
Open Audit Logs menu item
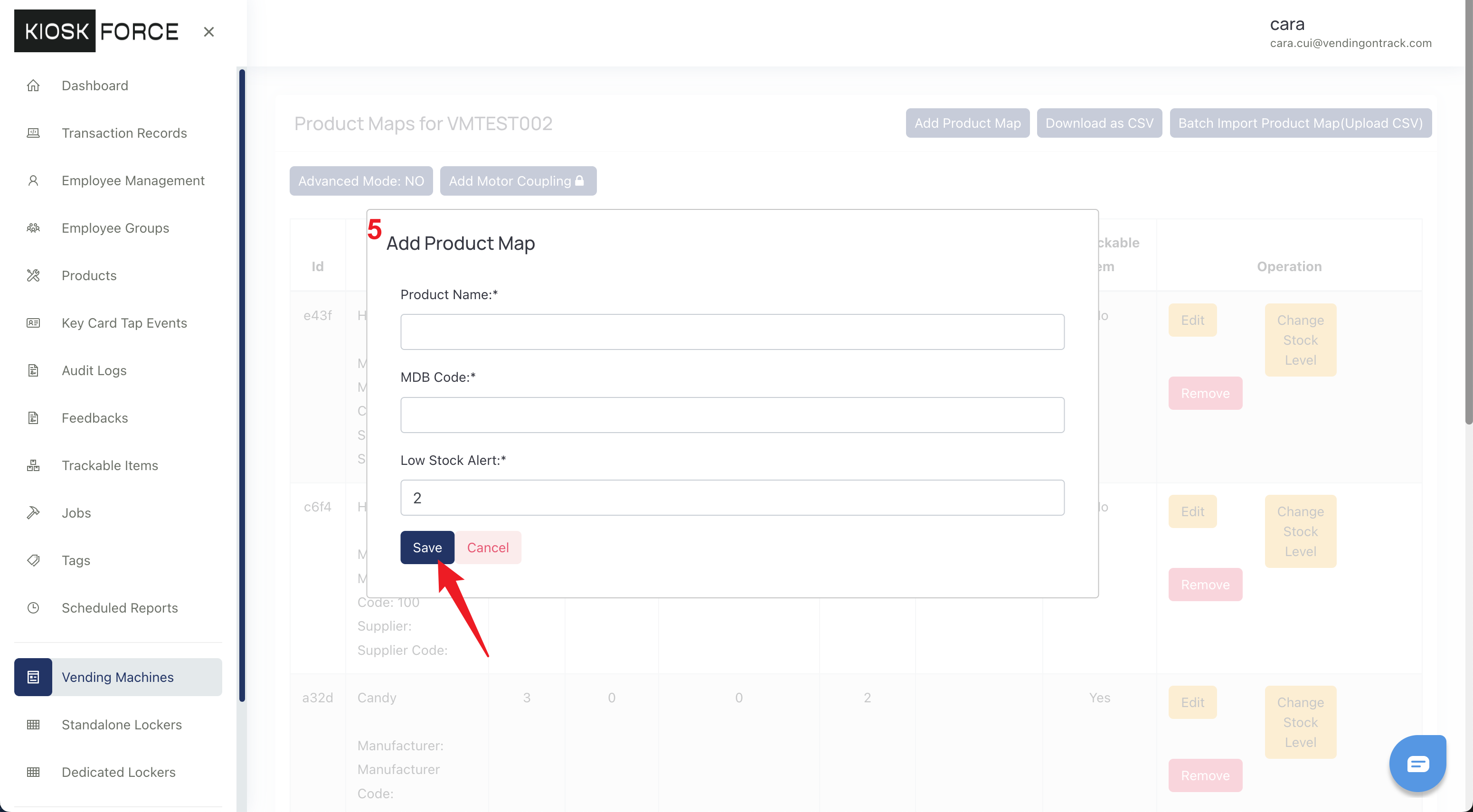[118, 370]
